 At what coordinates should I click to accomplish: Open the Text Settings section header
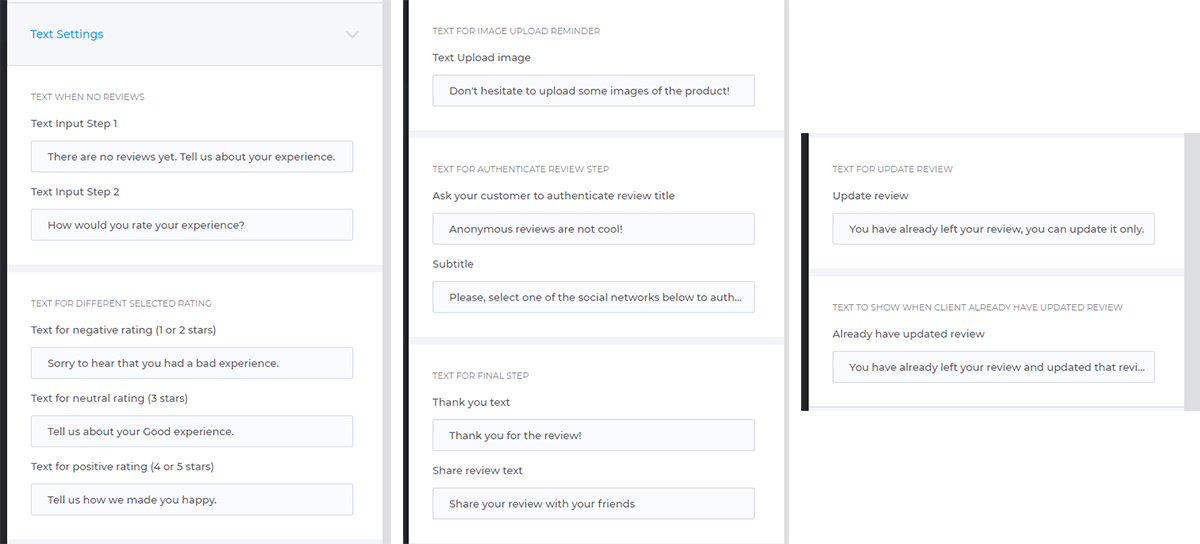195,34
